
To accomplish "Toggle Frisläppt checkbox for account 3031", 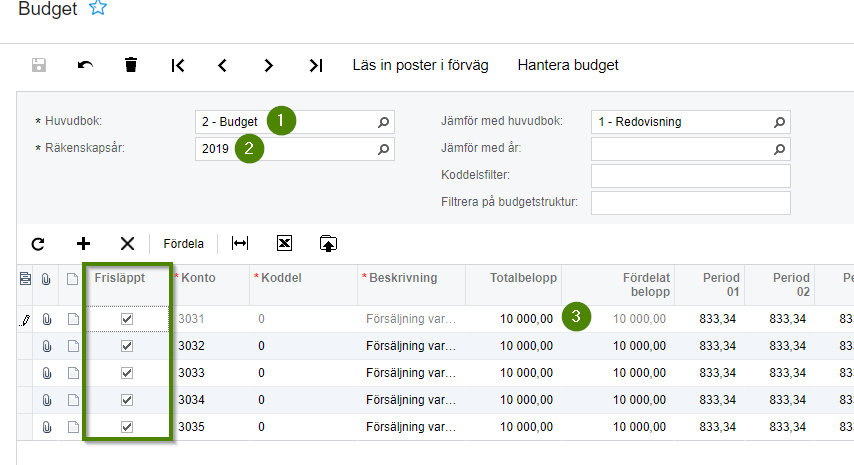I will (127, 319).
